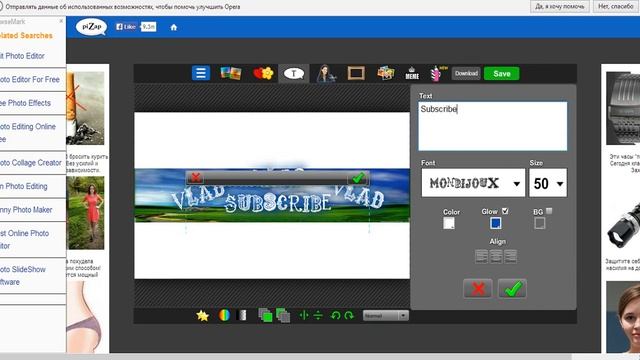The height and width of the screenshot is (360, 640).
Task: Open the add photo collage icon
Action: pyautogui.click(x=386, y=73)
